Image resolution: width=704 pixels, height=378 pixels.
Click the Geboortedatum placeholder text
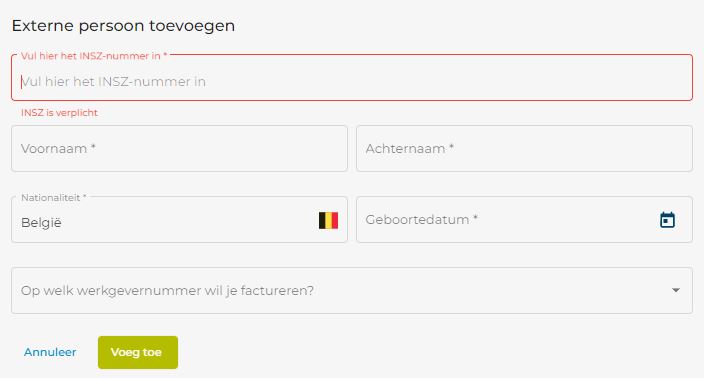[421, 220]
